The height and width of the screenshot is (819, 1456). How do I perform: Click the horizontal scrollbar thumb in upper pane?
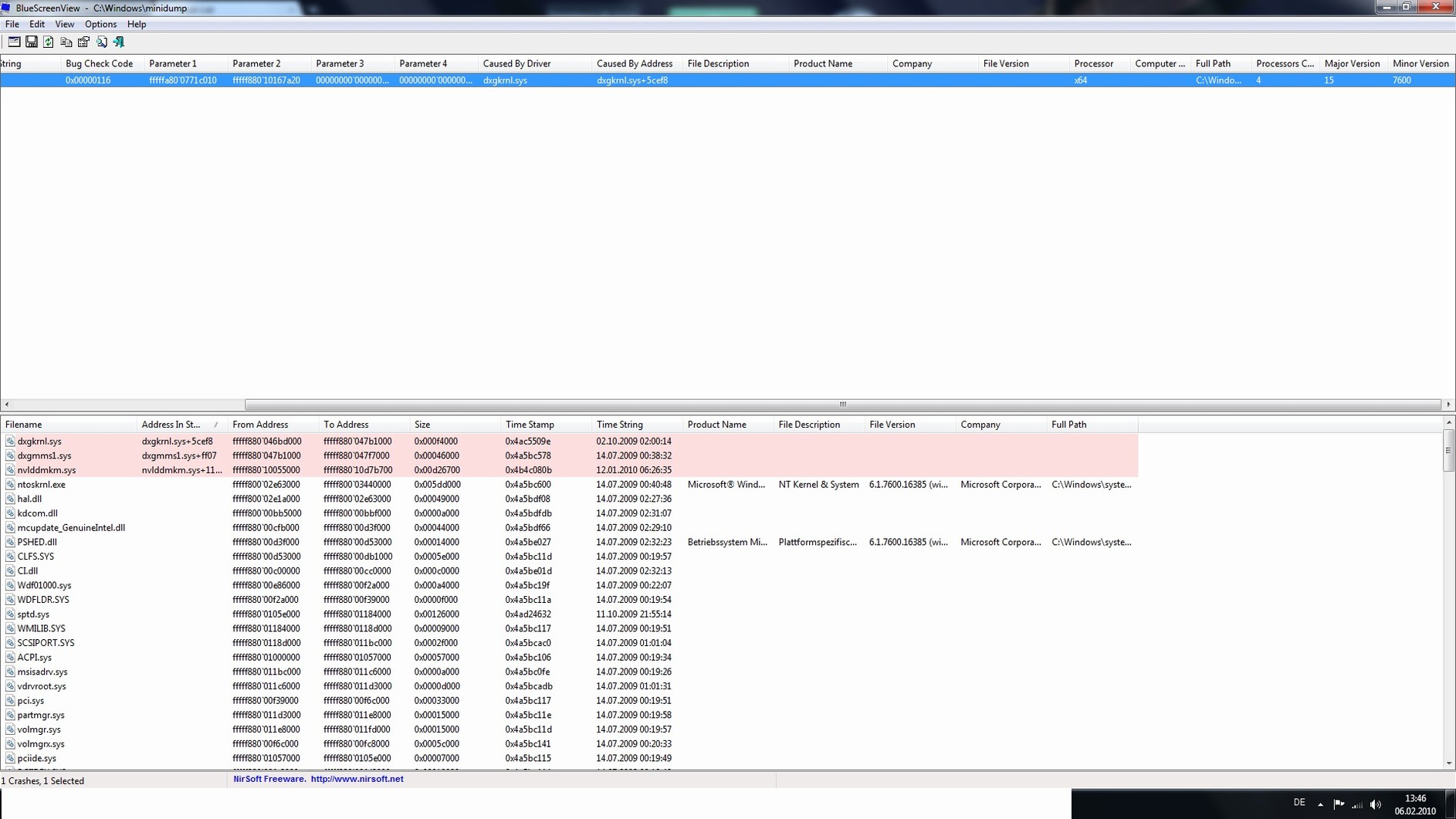(842, 404)
